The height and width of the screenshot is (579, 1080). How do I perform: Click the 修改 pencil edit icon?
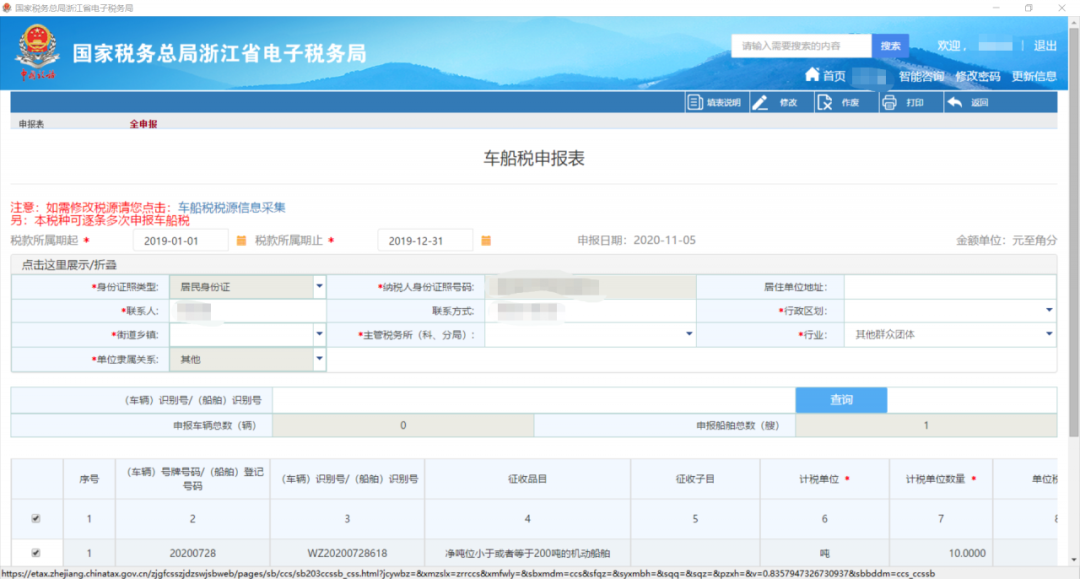point(760,103)
